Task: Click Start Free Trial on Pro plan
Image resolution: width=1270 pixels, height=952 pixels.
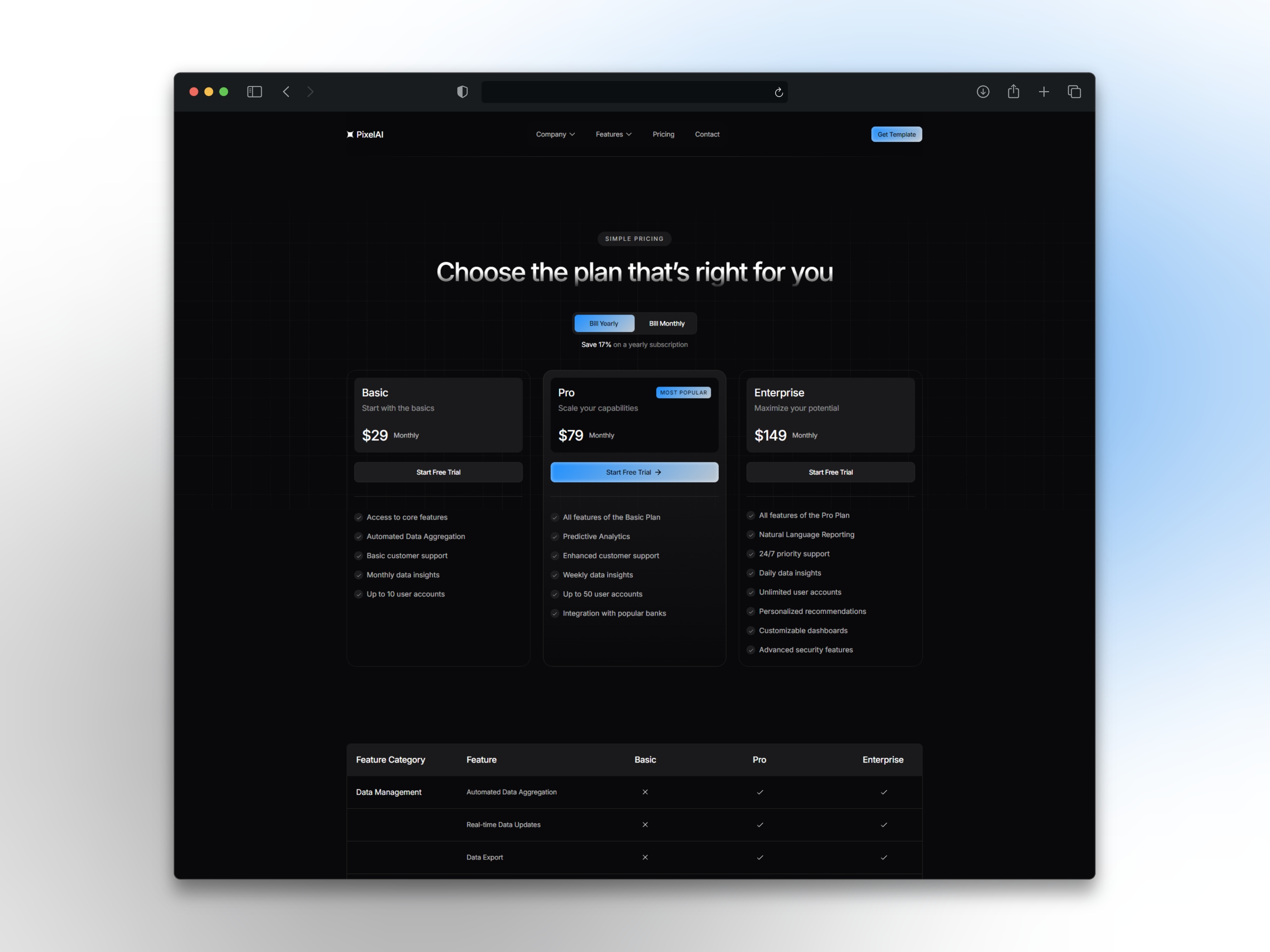Action: point(634,471)
